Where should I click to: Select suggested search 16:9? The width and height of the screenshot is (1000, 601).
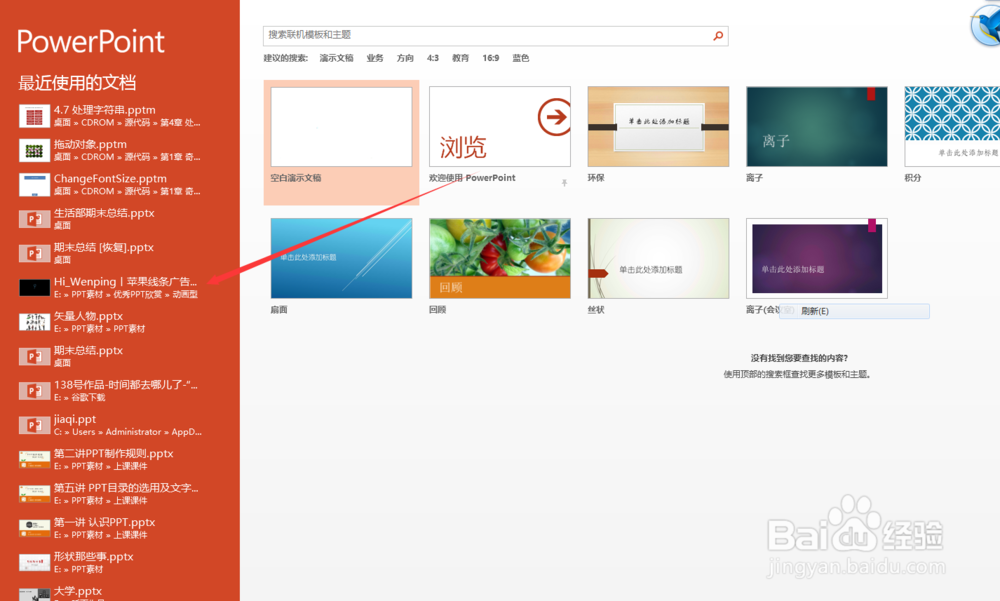click(490, 58)
